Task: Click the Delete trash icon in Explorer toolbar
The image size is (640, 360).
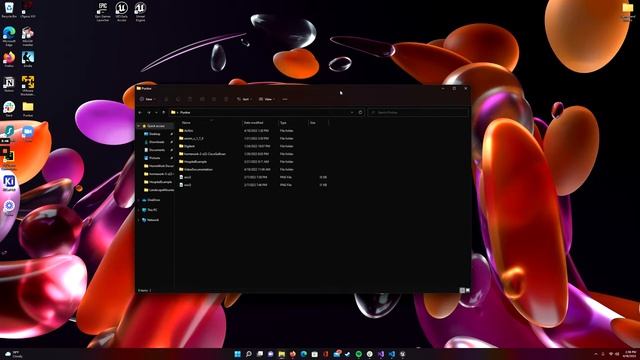Action: [226, 99]
